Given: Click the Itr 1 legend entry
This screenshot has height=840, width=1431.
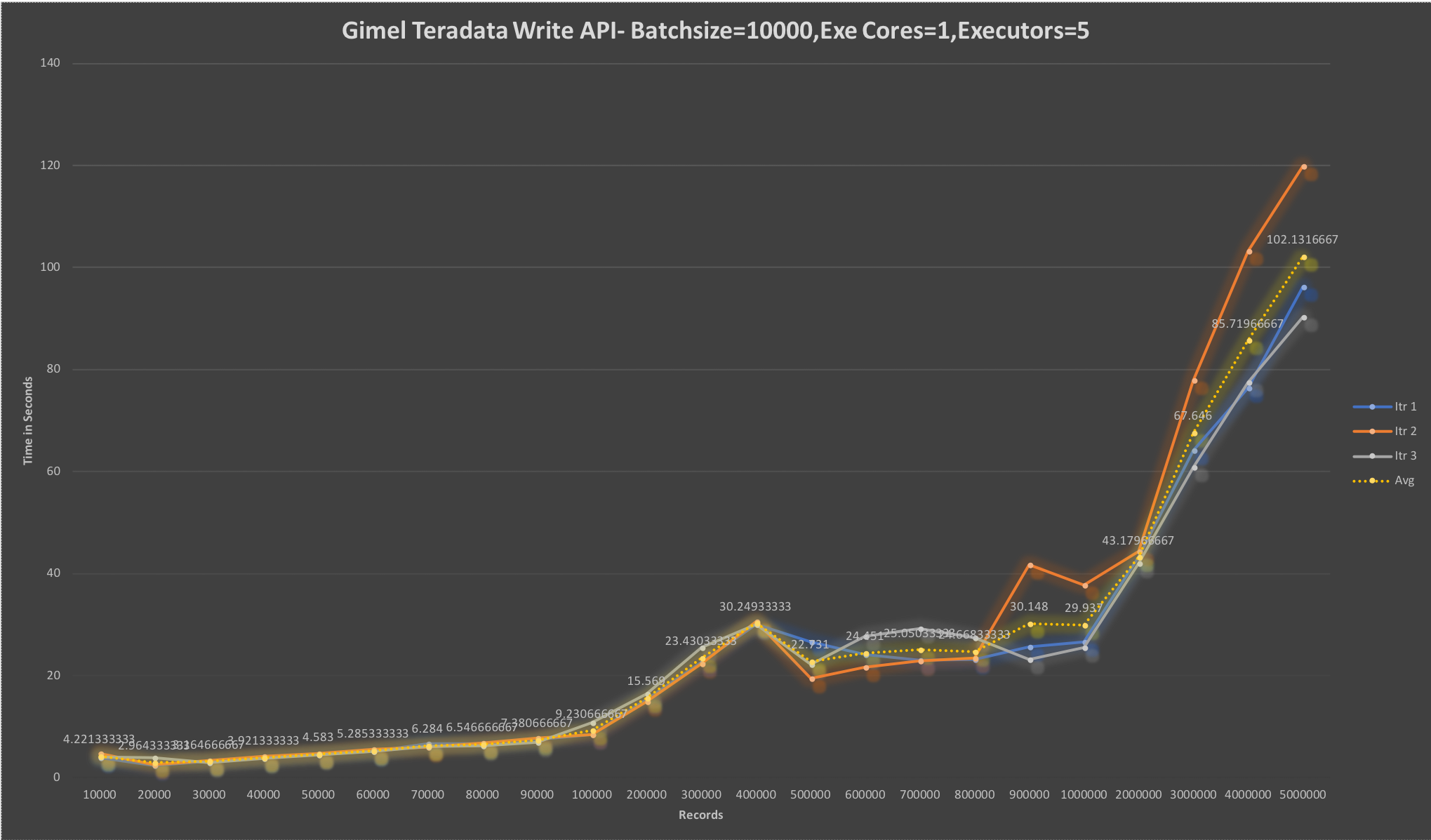Looking at the screenshot, I should [x=1385, y=406].
